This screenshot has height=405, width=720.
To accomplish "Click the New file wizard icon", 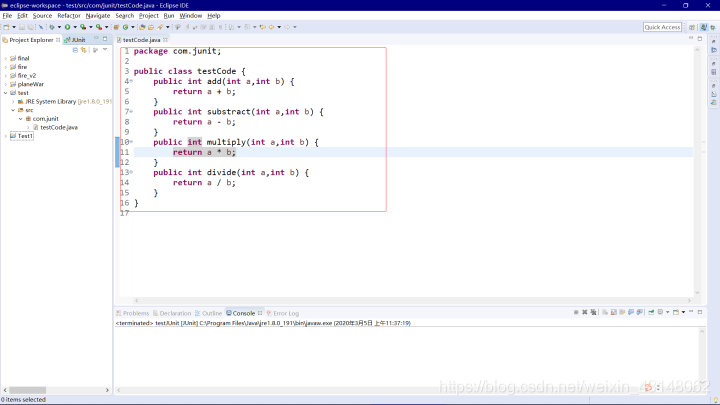I will 6,27.
